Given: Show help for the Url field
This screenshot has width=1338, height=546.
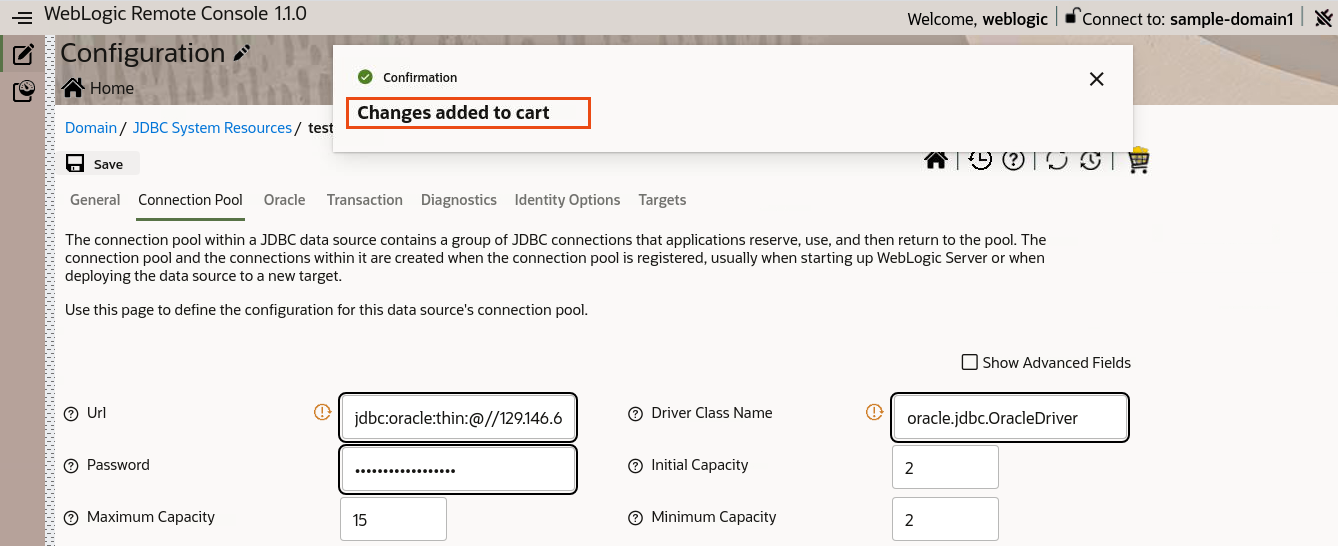Looking at the screenshot, I should coord(71,414).
